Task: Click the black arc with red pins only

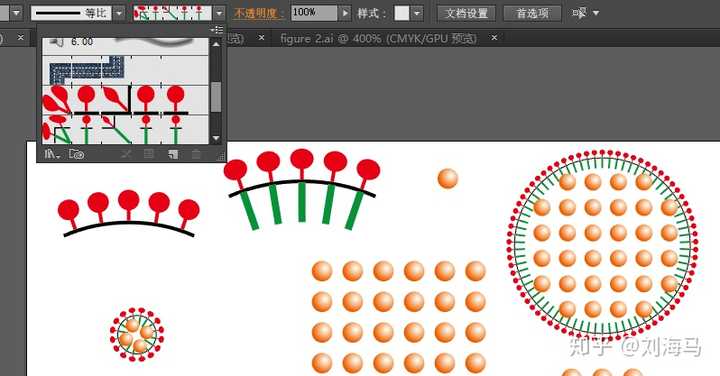Action: pos(129,213)
